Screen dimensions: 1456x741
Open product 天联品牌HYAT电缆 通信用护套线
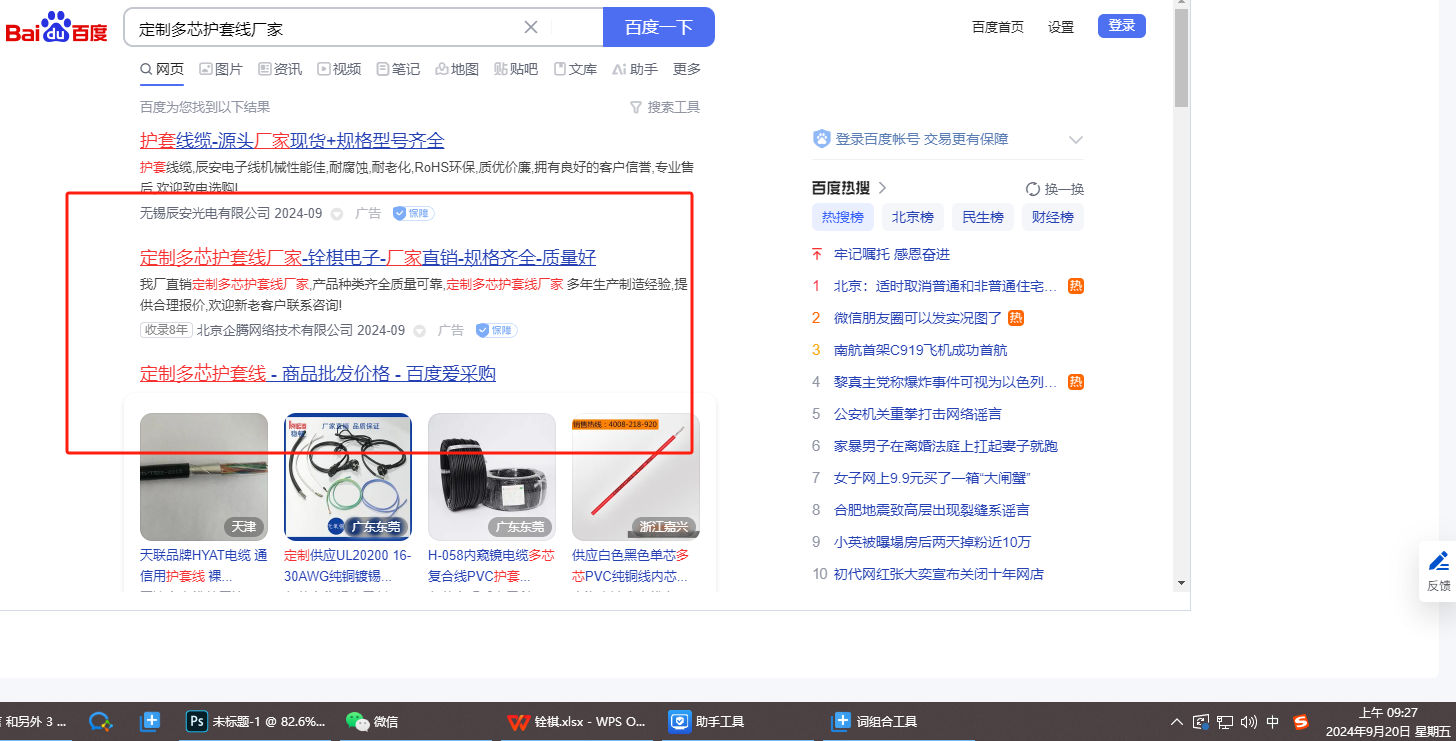point(204,565)
